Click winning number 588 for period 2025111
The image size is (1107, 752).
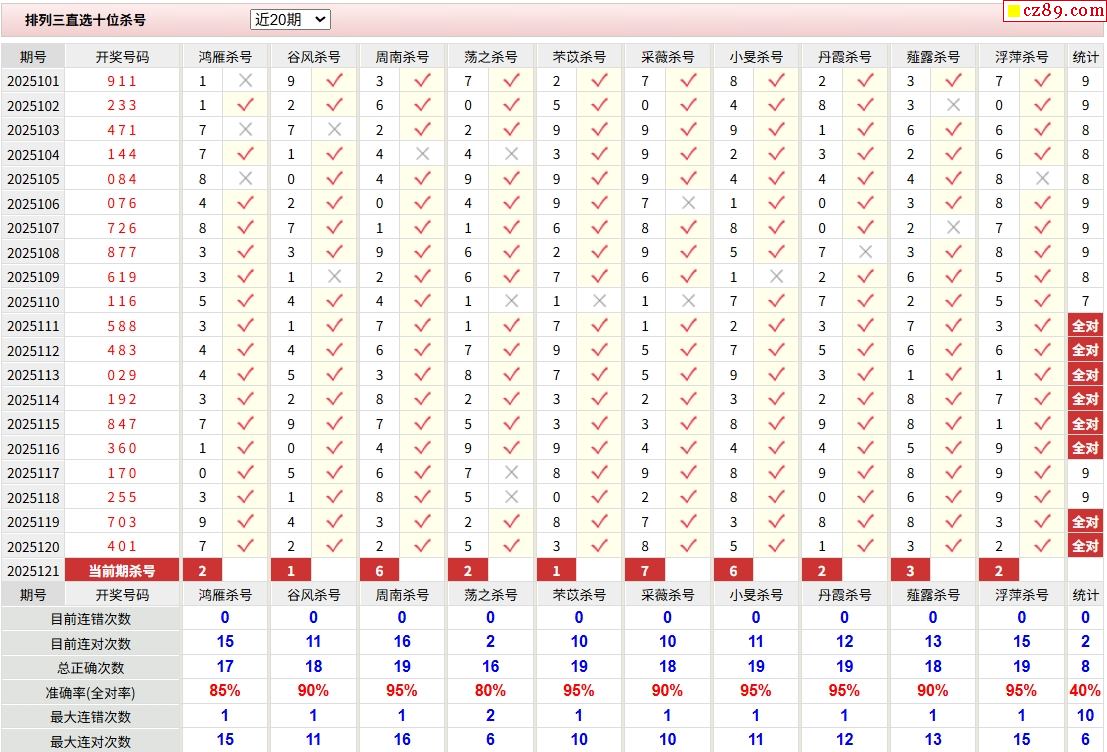pyautogui.click(x=122, y=326)
